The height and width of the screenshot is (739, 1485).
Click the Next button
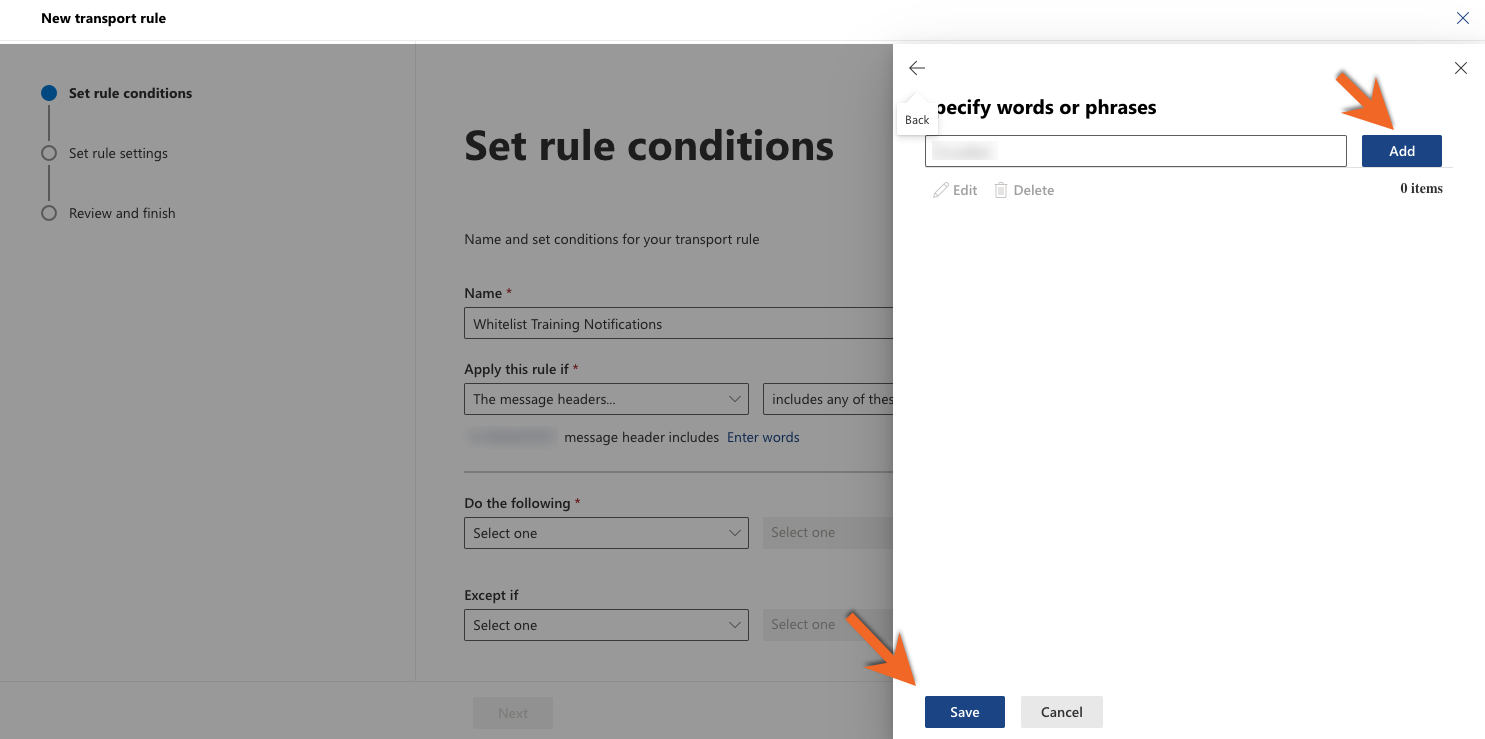click(x=513, y=713)
